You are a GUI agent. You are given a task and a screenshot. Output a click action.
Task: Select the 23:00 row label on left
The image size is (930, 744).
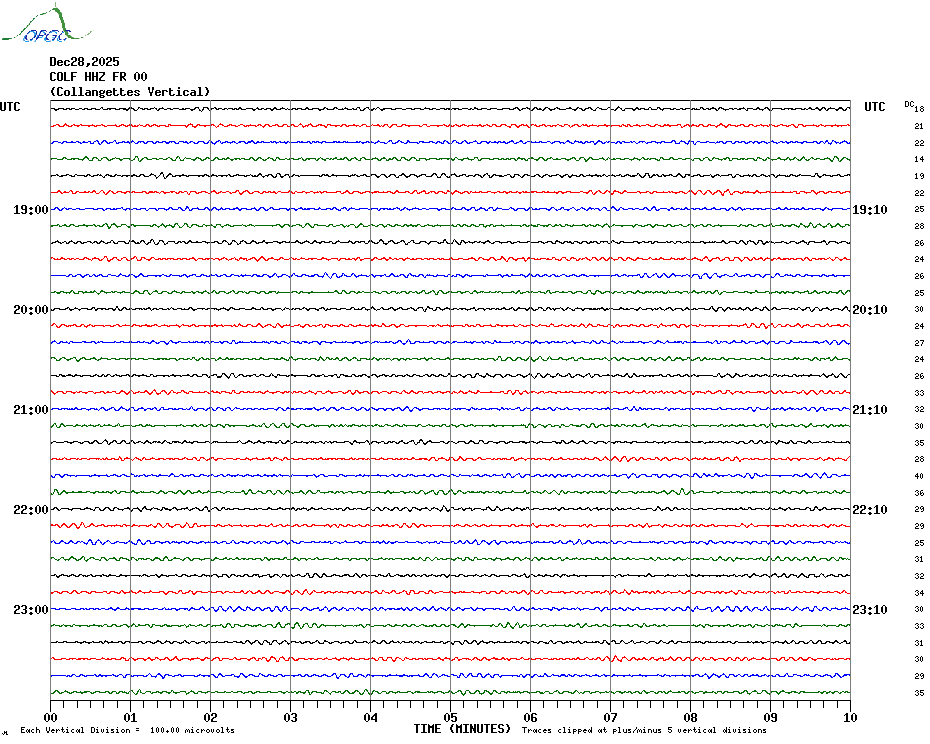click(30, 610)
